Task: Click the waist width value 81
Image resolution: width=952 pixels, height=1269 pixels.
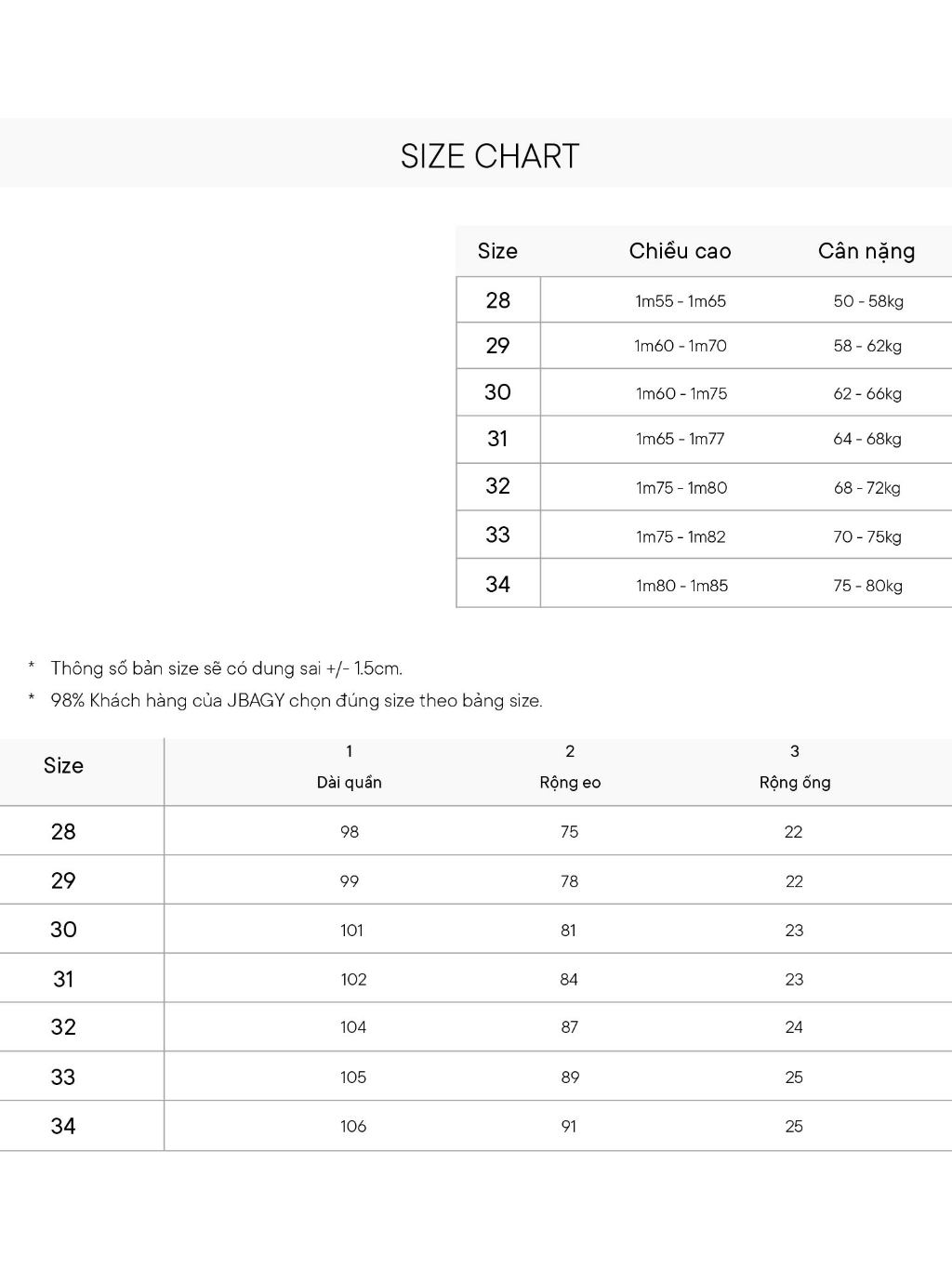Action: pos(568,931)
